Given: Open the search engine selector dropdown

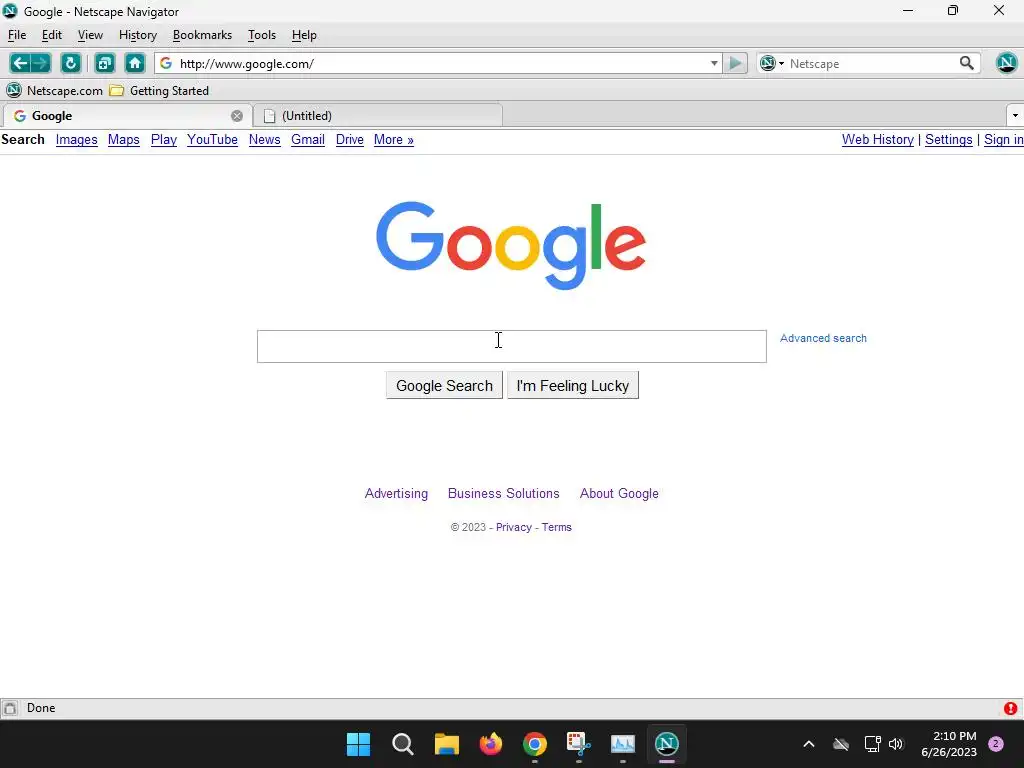Looking at the screenshot, I should pos(772,63).
